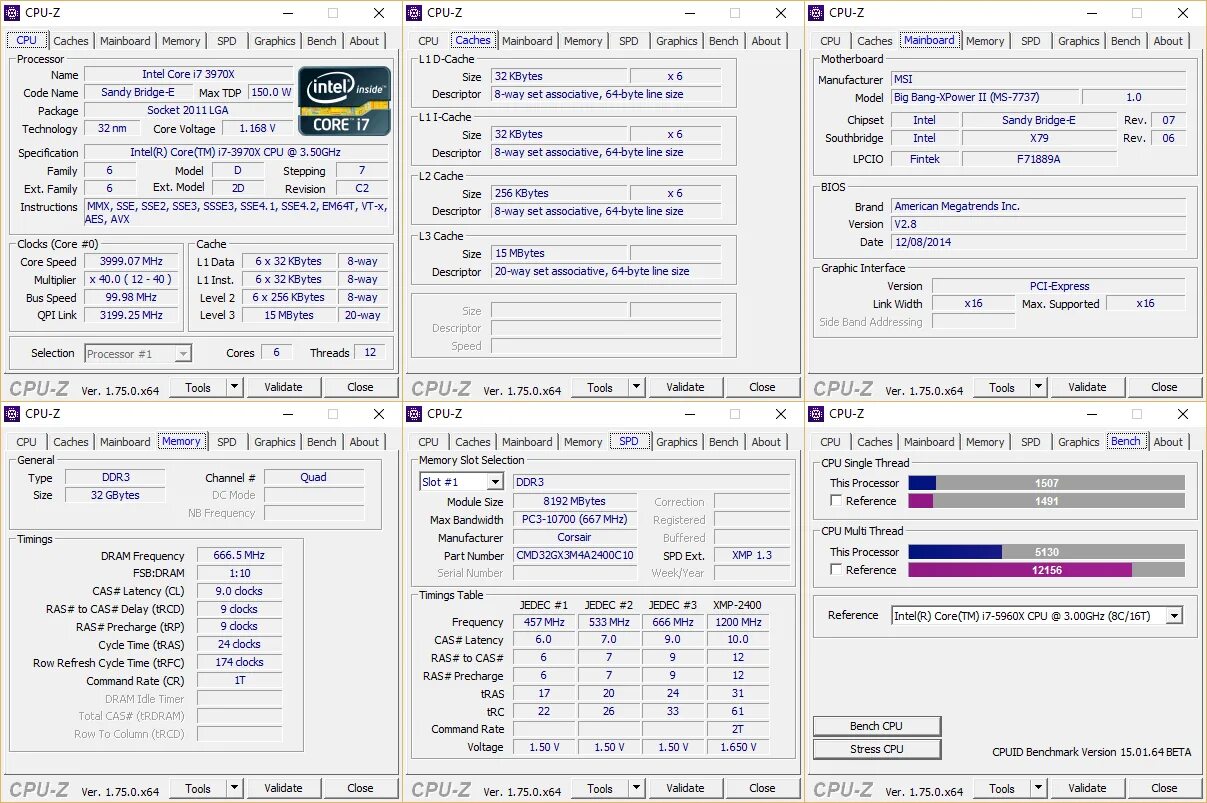This screenshot has width=1207, height=803.
Task: Toggle the multi-thread Reference checkbox
Action: tap(836, 570)
